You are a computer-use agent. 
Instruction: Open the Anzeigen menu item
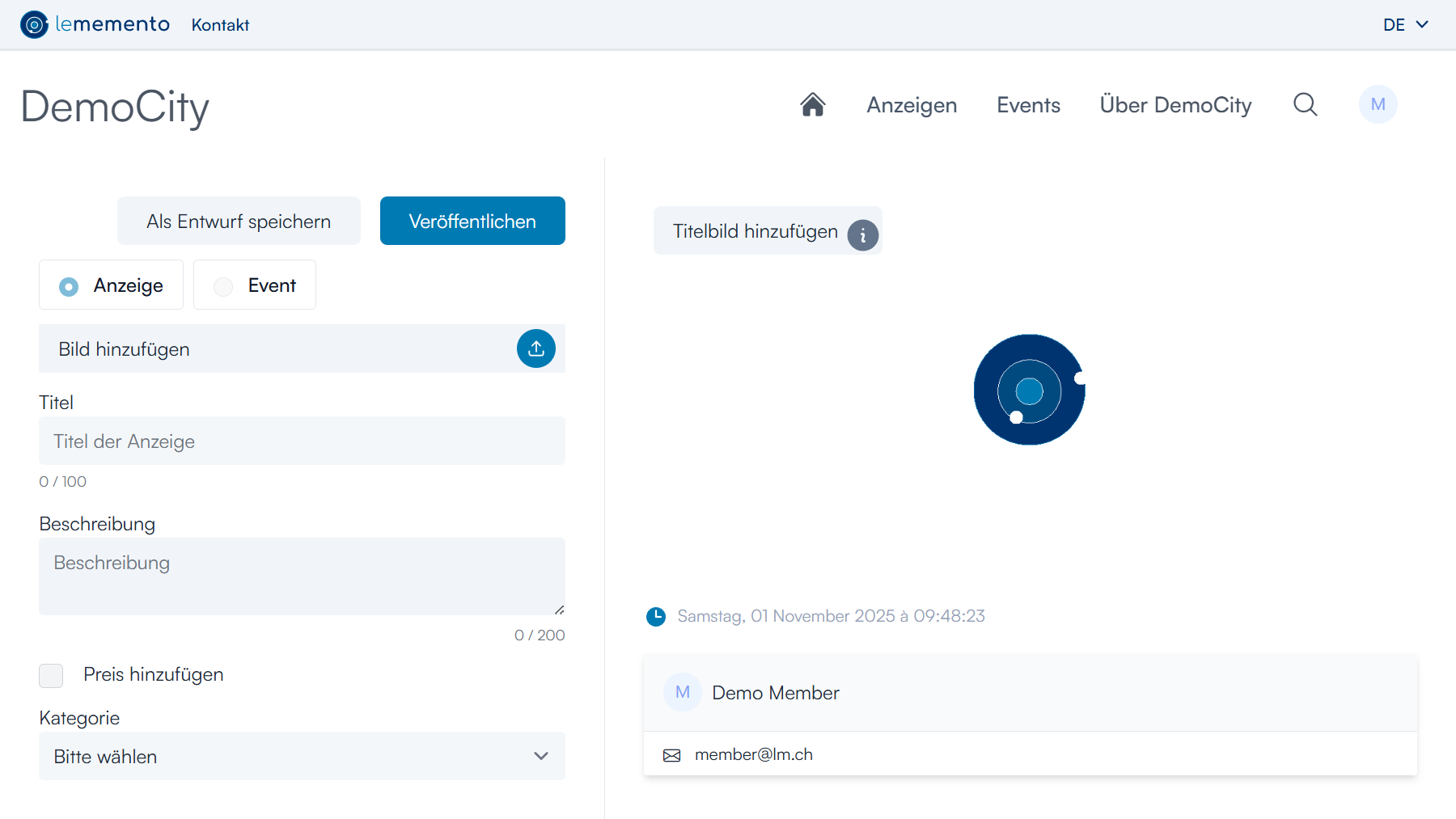(x=912, y=105)
